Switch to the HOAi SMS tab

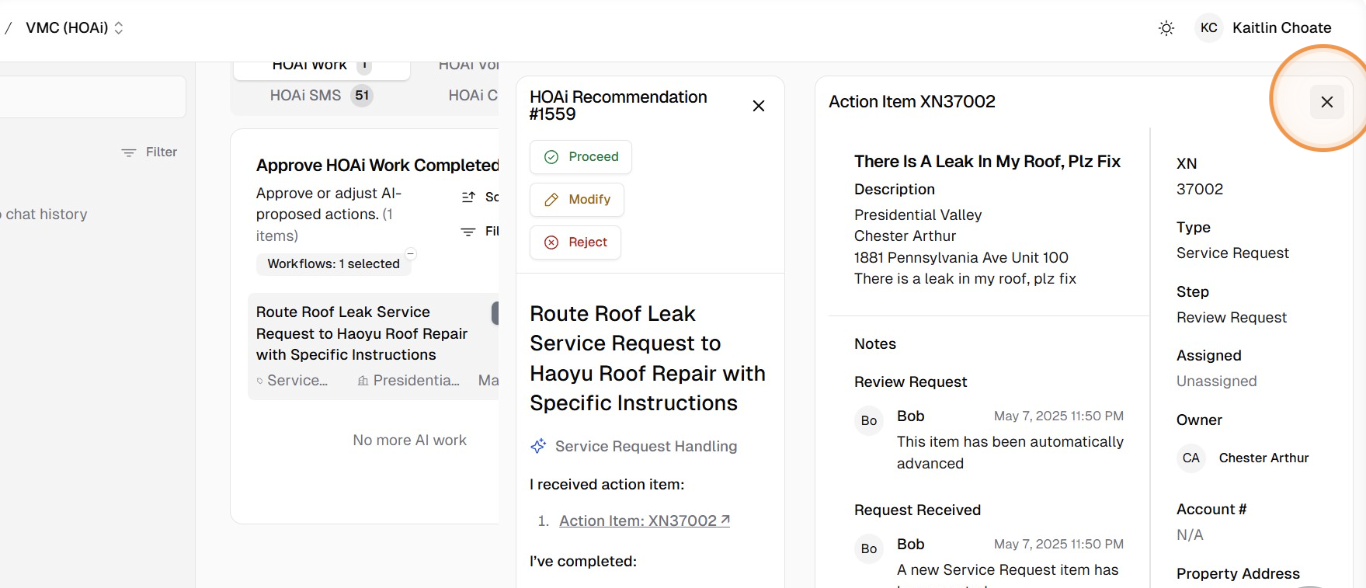pos(319,96)
